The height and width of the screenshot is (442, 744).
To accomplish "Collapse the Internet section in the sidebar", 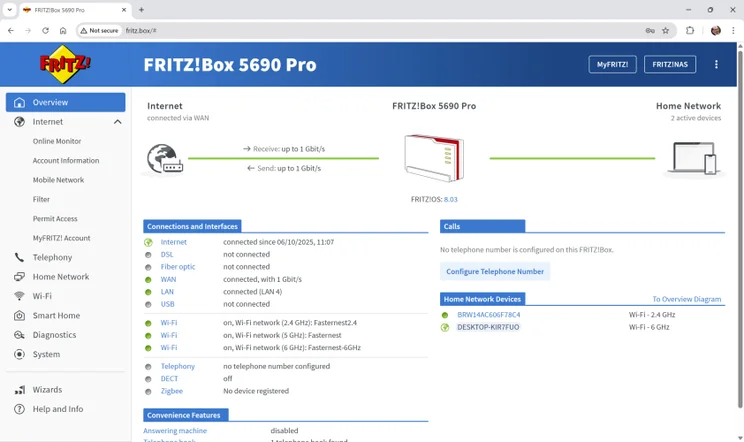I will pos(117,122).
